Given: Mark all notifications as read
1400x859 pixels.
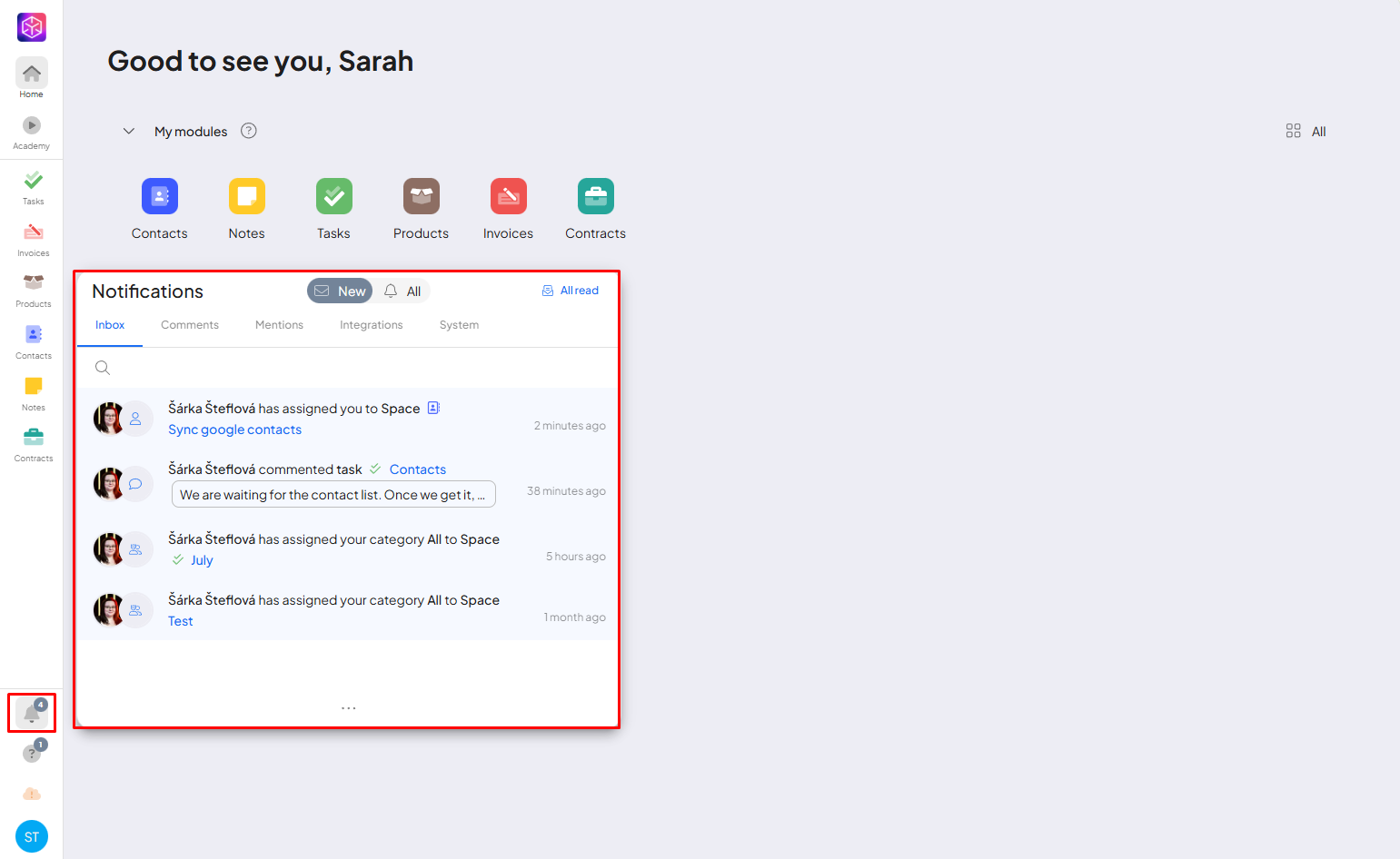Looking at the screenshot, I should click(571, 291).
